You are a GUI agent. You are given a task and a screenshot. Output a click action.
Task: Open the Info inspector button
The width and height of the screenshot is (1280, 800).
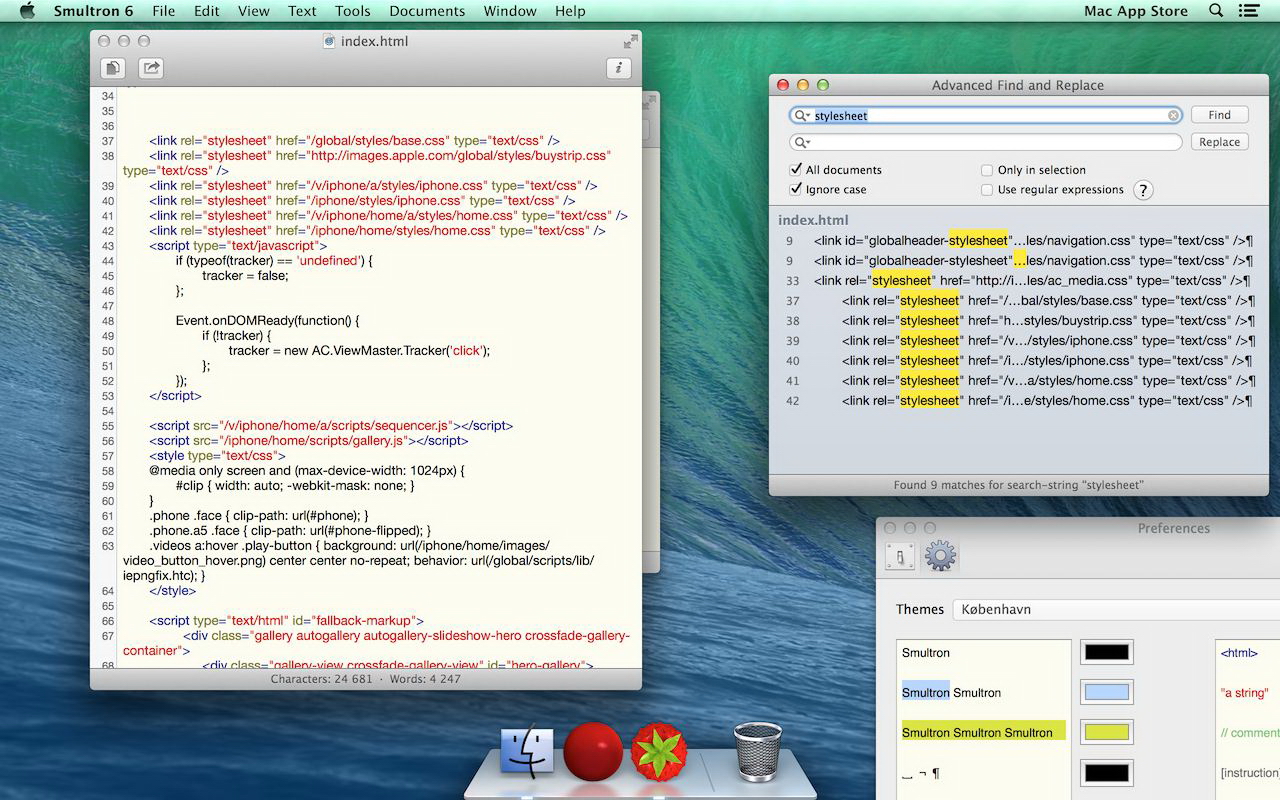(x=619, y=68)
